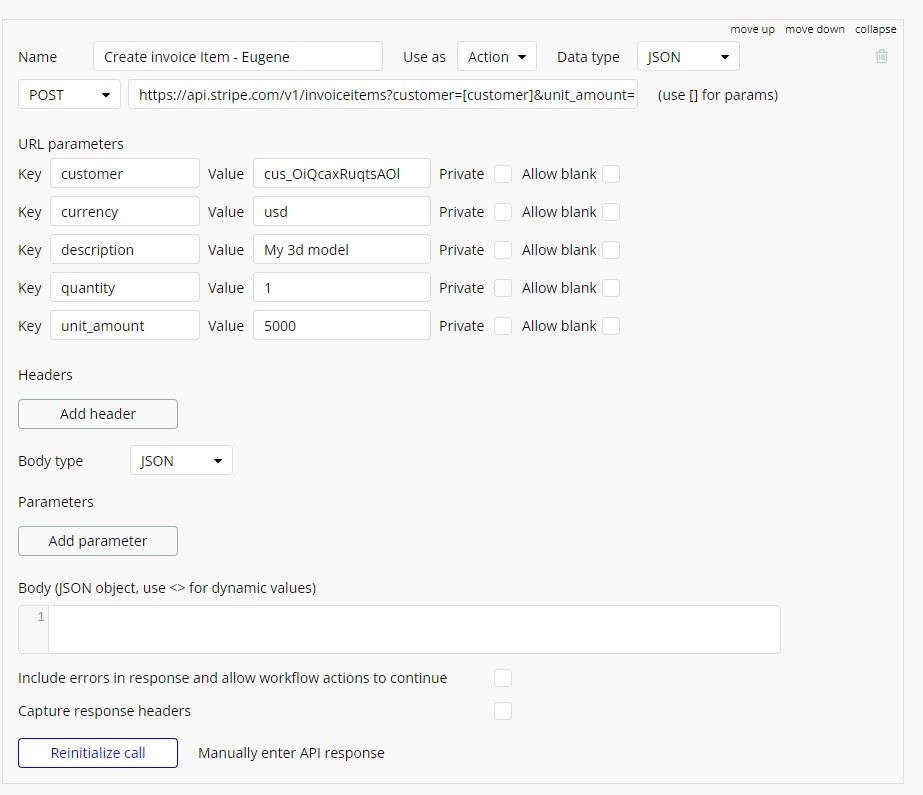
Task: Click the Stripe URL input field
Action: point(383,95)
